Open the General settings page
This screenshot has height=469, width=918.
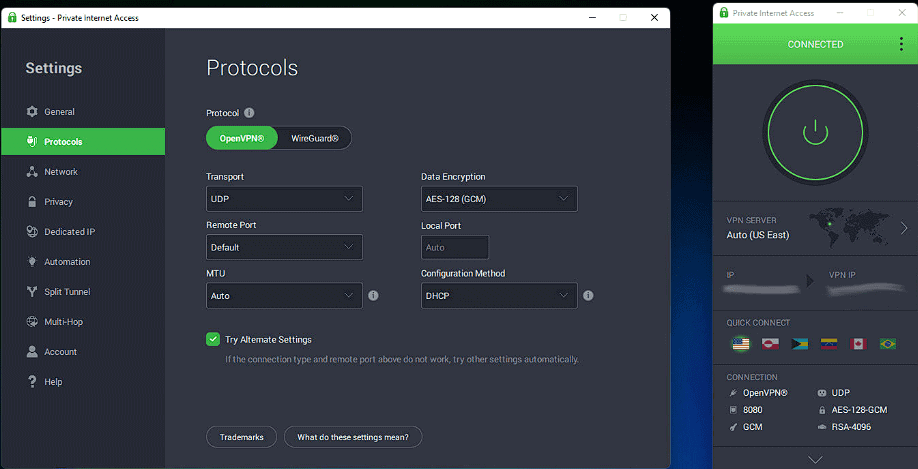pyautogui.click(x=83, y=111)
